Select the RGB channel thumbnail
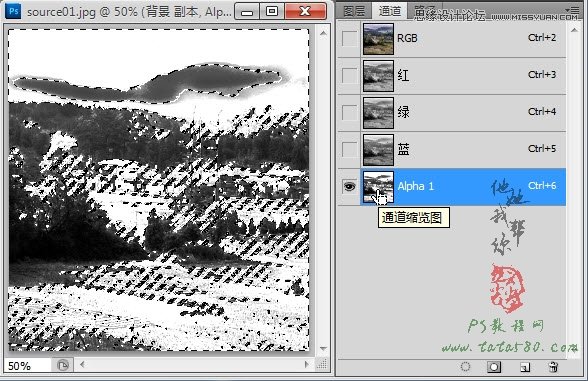 tap(378, 39)
